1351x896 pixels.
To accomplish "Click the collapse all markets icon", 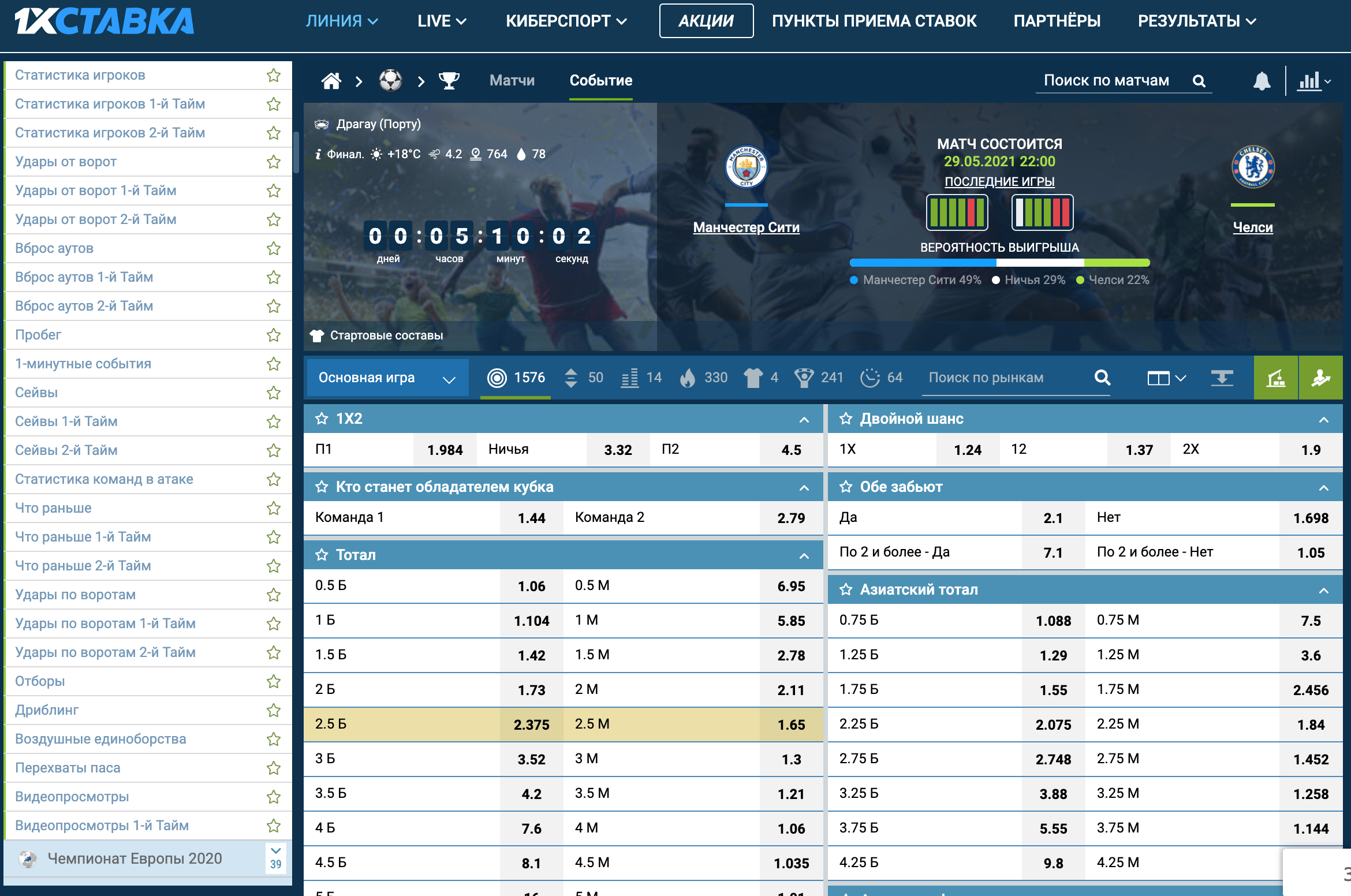I will 1222,378.
